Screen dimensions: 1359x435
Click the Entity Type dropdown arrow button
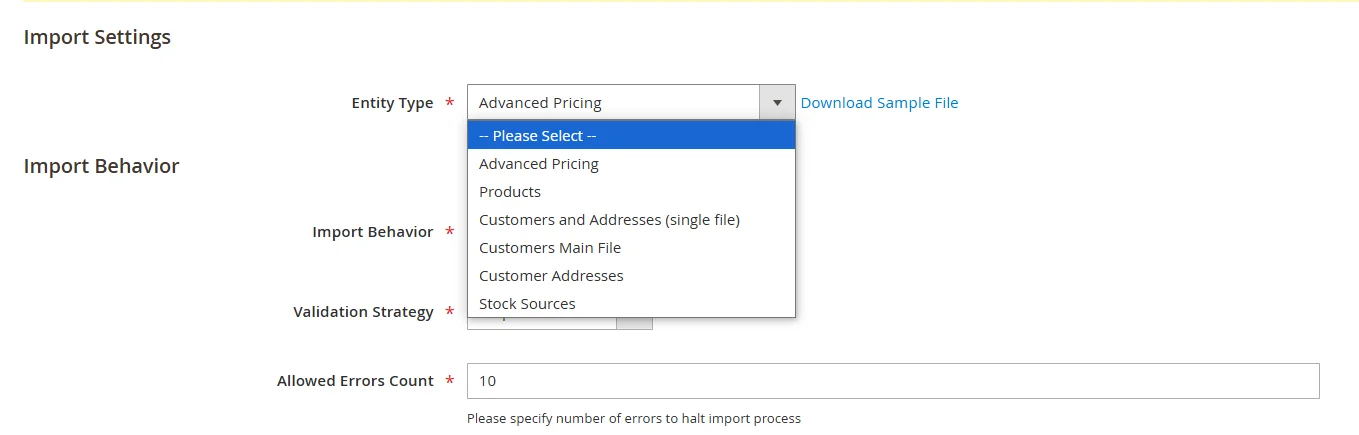(777, 103)
